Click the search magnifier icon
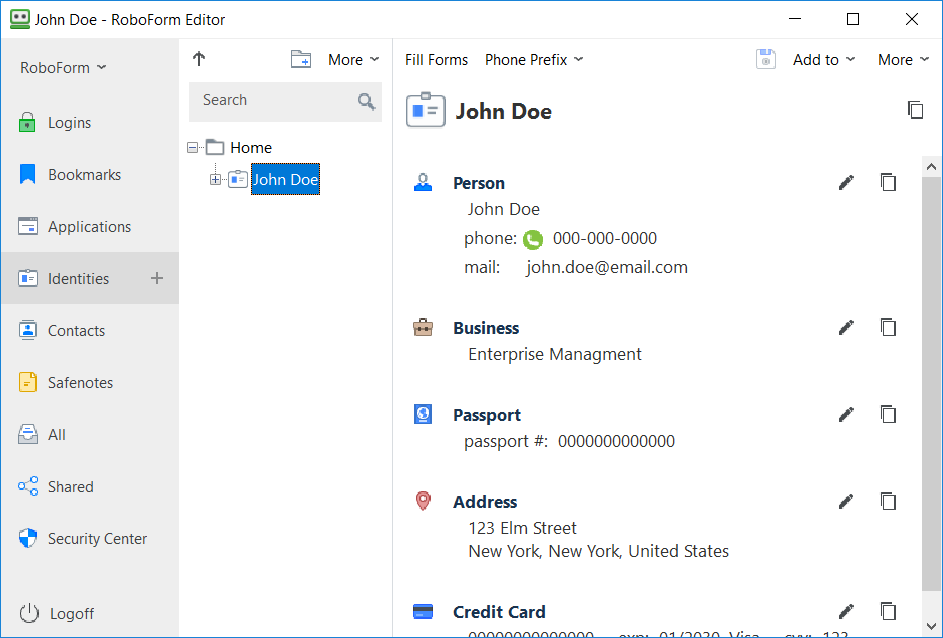 366,101
